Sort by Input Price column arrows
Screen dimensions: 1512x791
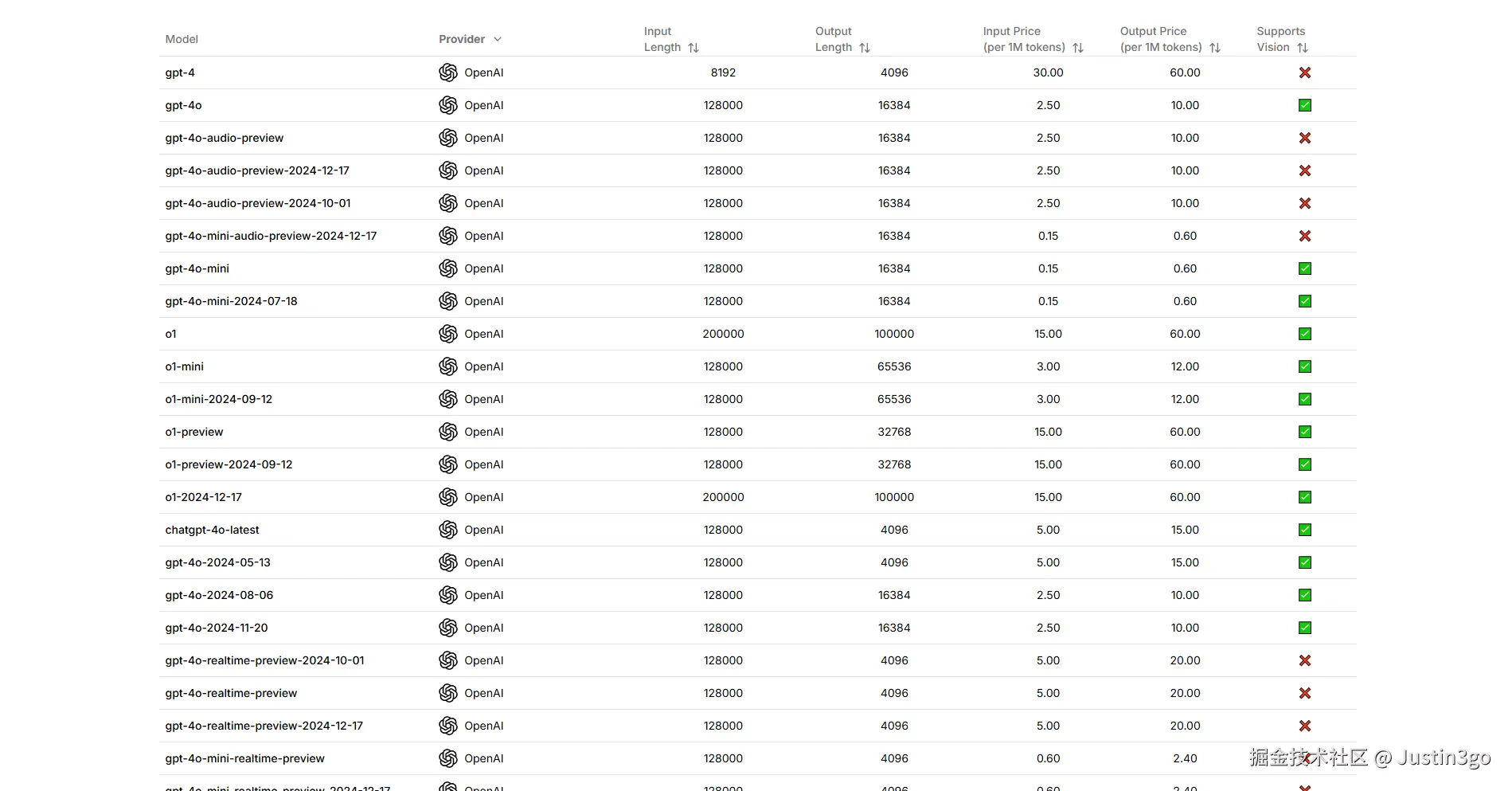point(1078,48)
